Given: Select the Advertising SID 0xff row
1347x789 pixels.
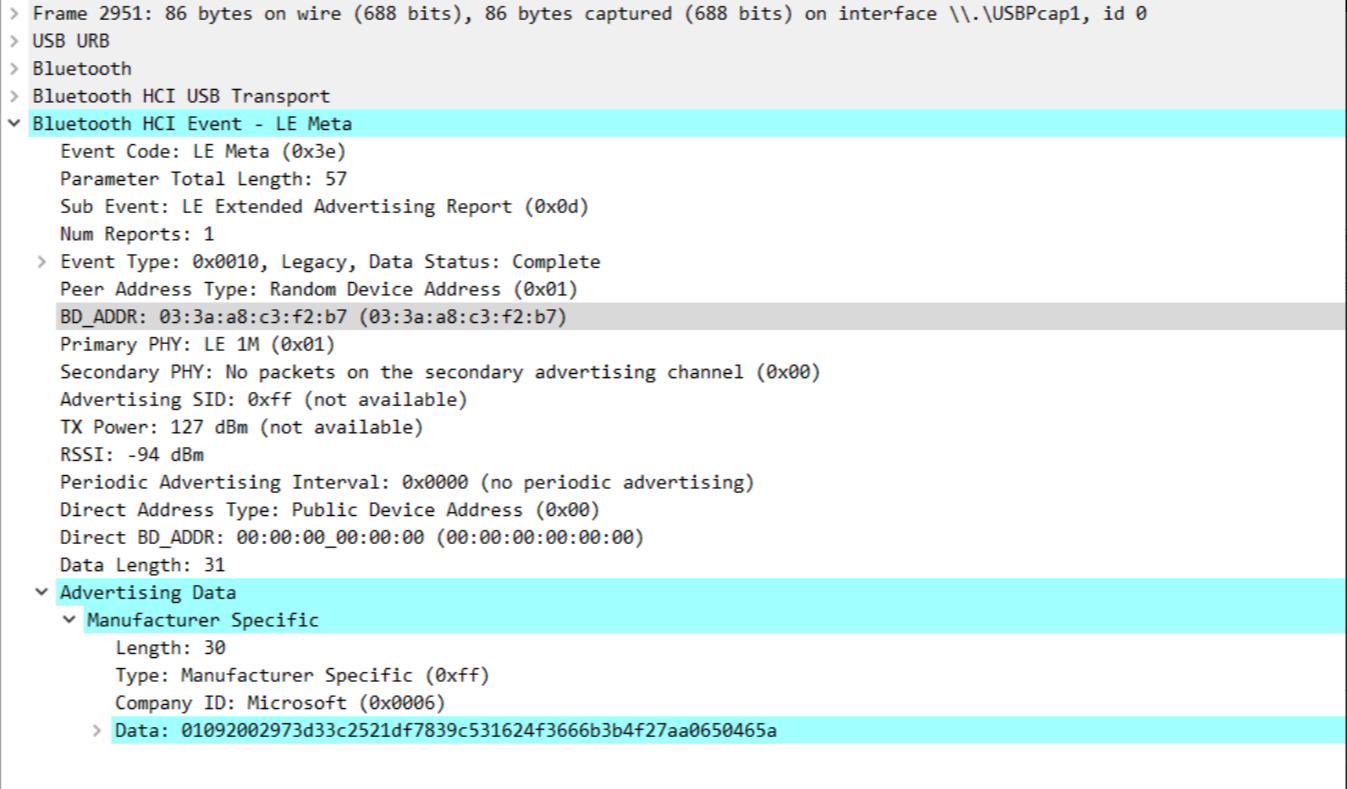Looking at the screenshot, I should click(263, 400).
